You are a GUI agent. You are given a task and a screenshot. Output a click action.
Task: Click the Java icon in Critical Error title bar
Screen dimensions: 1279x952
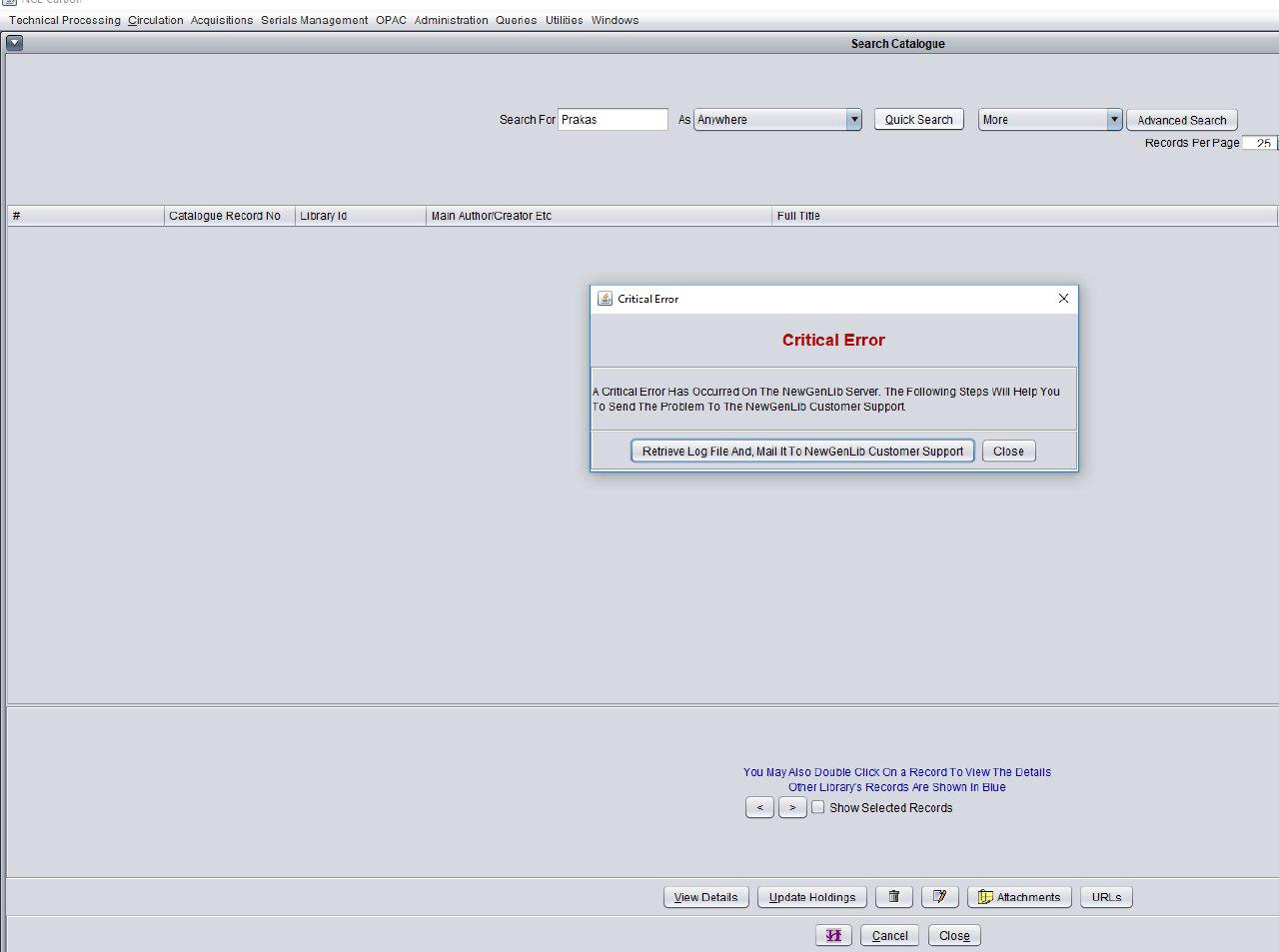point(605,299)
